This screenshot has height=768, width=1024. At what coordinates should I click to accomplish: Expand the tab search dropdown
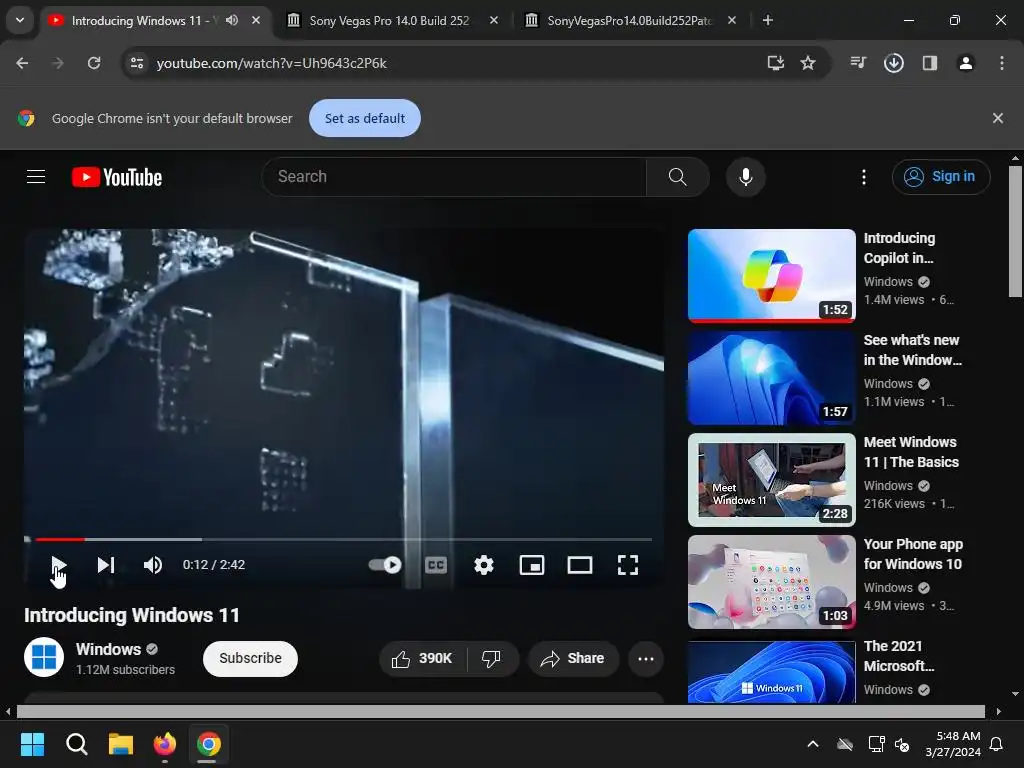(20, 20)
